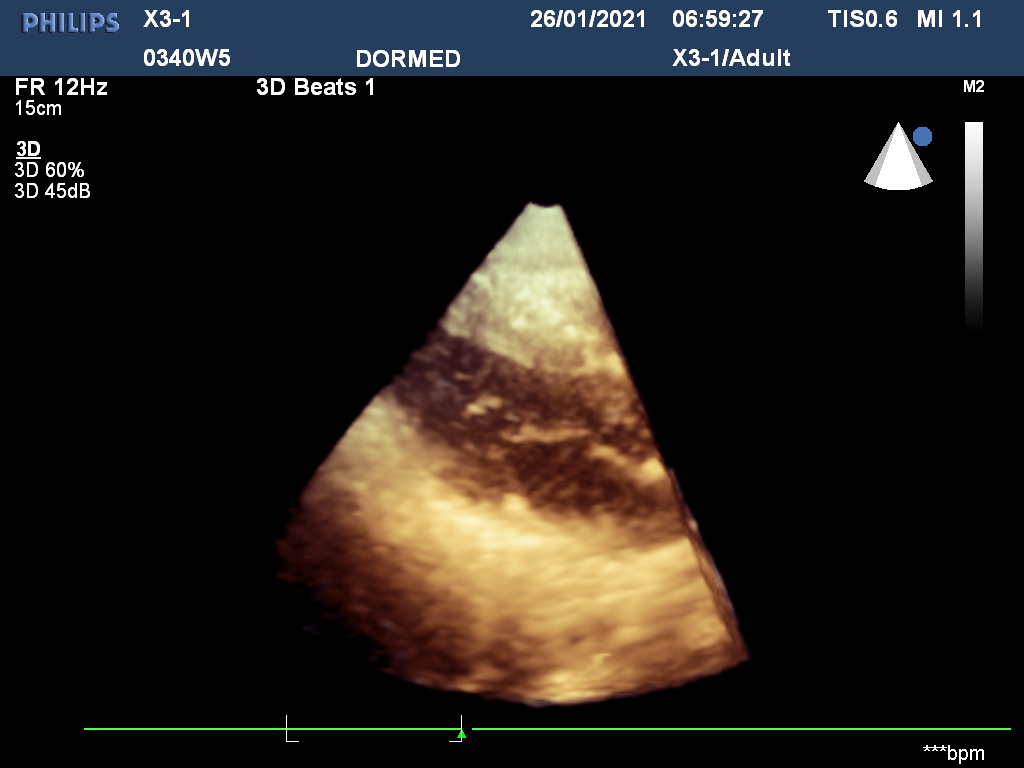Click the FR 12Hz frame rate label

coord(61,87)
